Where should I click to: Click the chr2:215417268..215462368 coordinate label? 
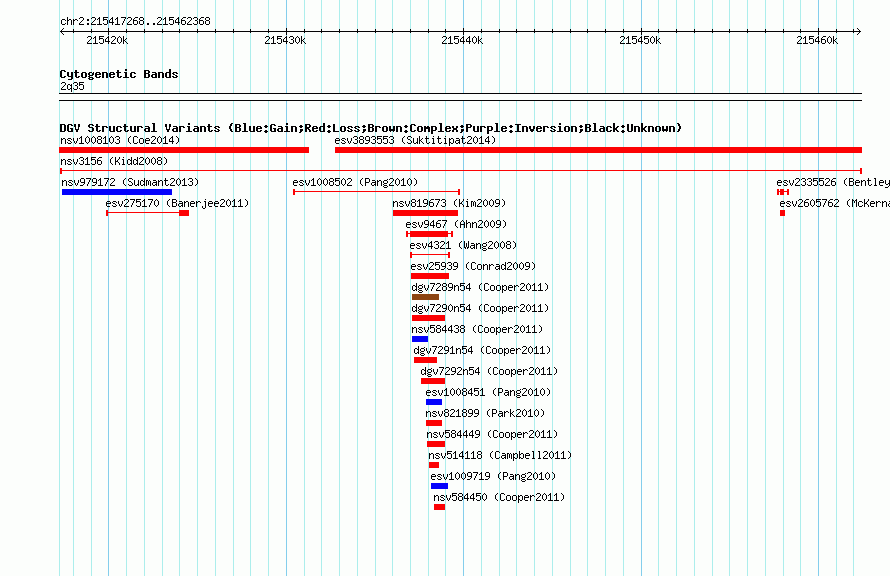(135, 21)
